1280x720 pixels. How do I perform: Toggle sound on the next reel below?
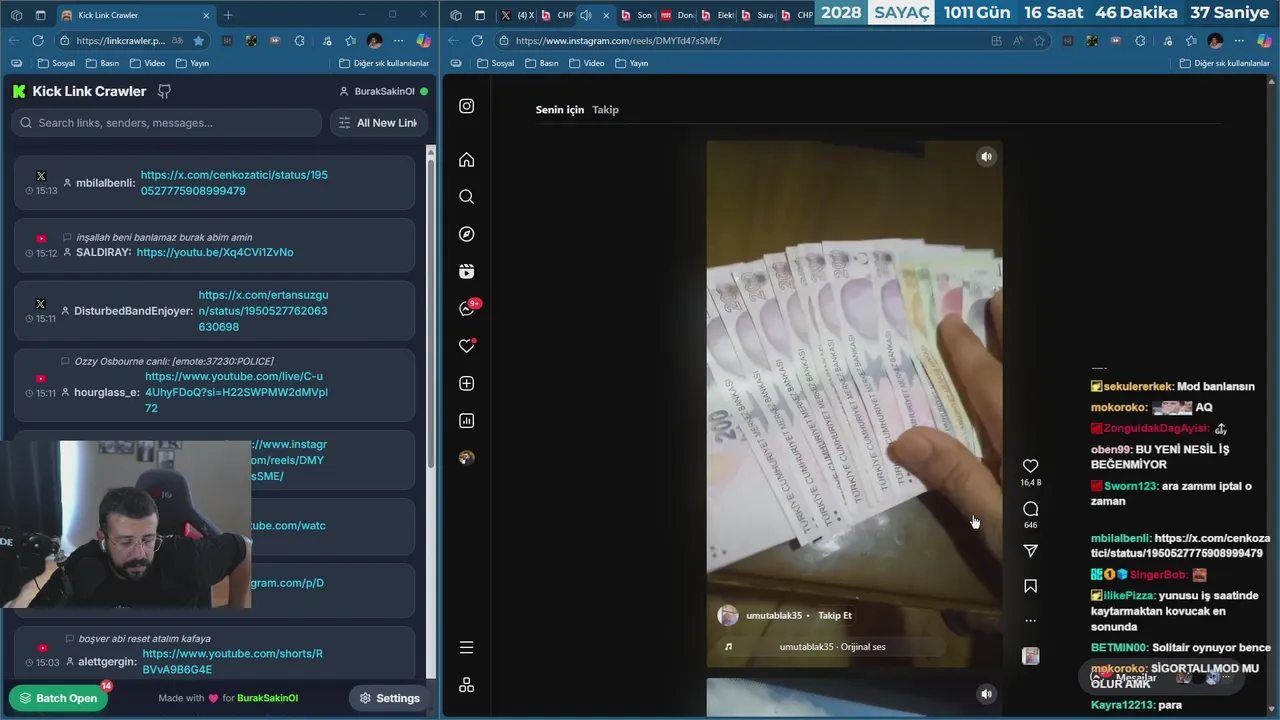(x=986, y=694)
